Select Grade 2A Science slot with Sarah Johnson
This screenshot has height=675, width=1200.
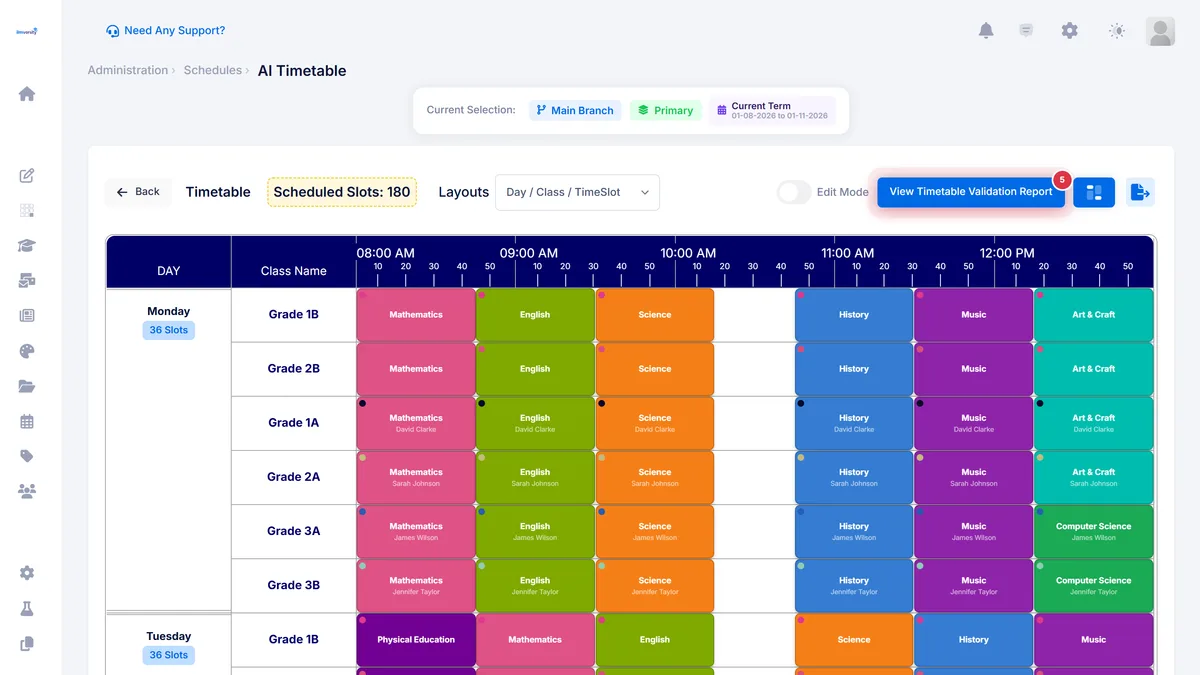[655, 477]
